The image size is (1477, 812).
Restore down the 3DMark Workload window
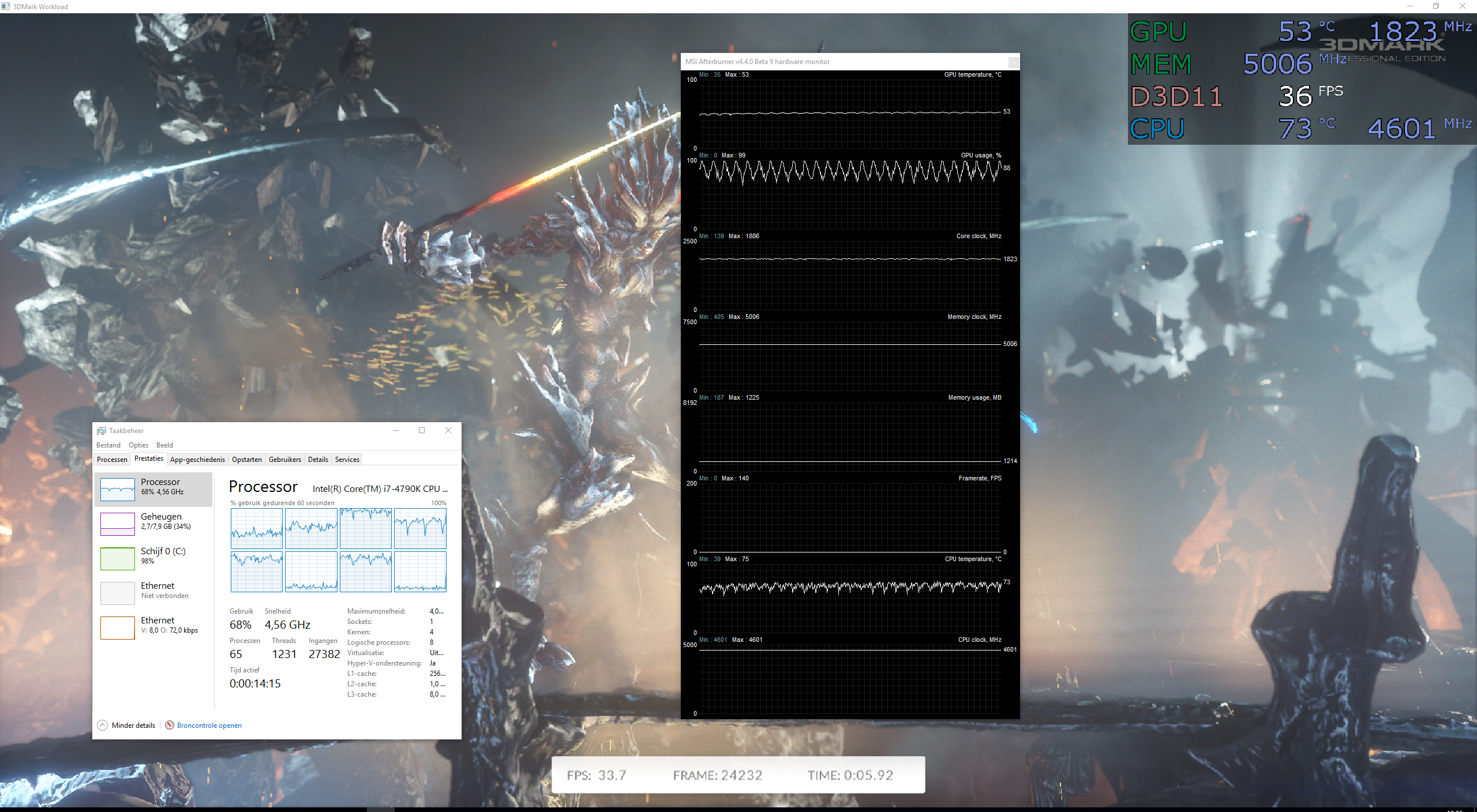(x=1436, y=6)
